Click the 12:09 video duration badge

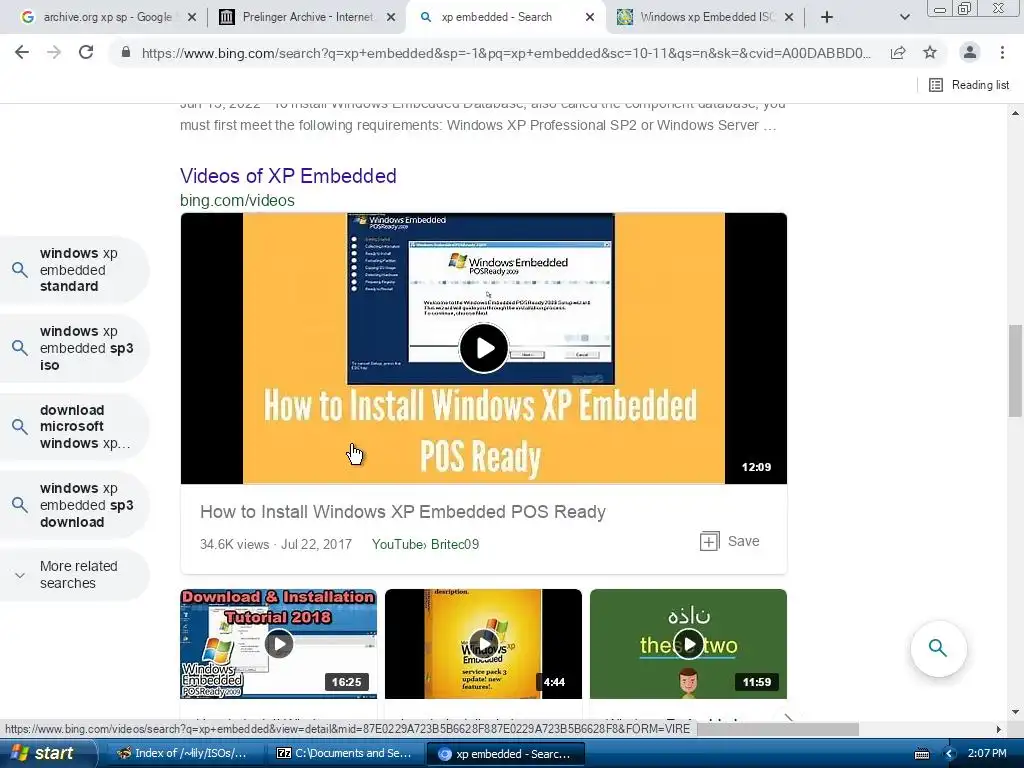756,467
